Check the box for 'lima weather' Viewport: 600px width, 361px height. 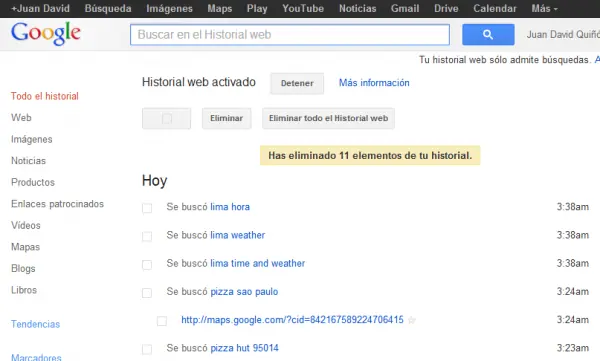click(147, 236)
